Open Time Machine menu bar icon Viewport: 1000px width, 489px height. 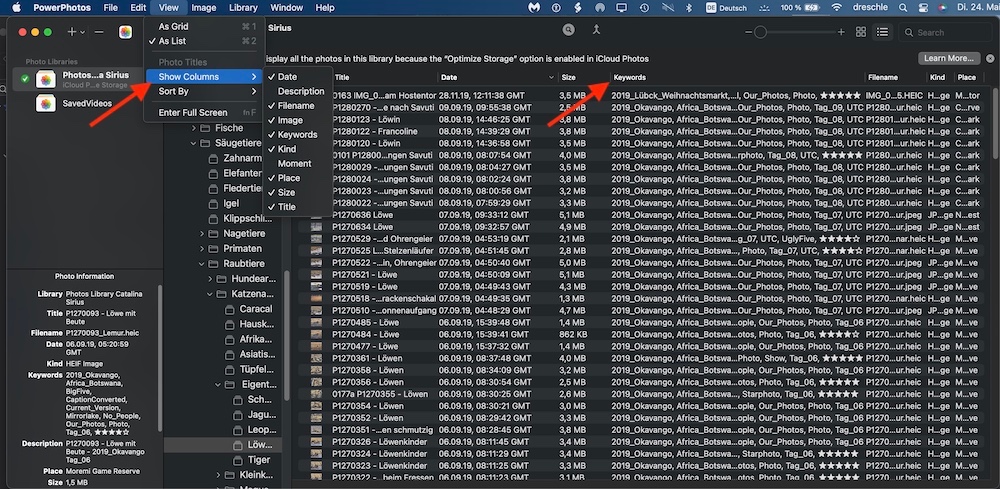[x=644, y=8]
